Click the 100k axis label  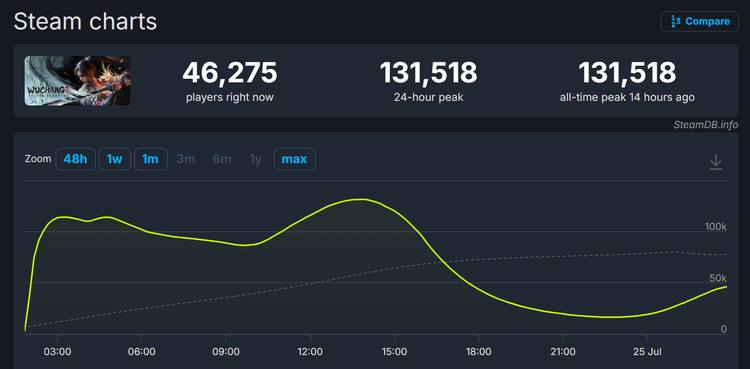pyautogui.click(x=716, y=227)
